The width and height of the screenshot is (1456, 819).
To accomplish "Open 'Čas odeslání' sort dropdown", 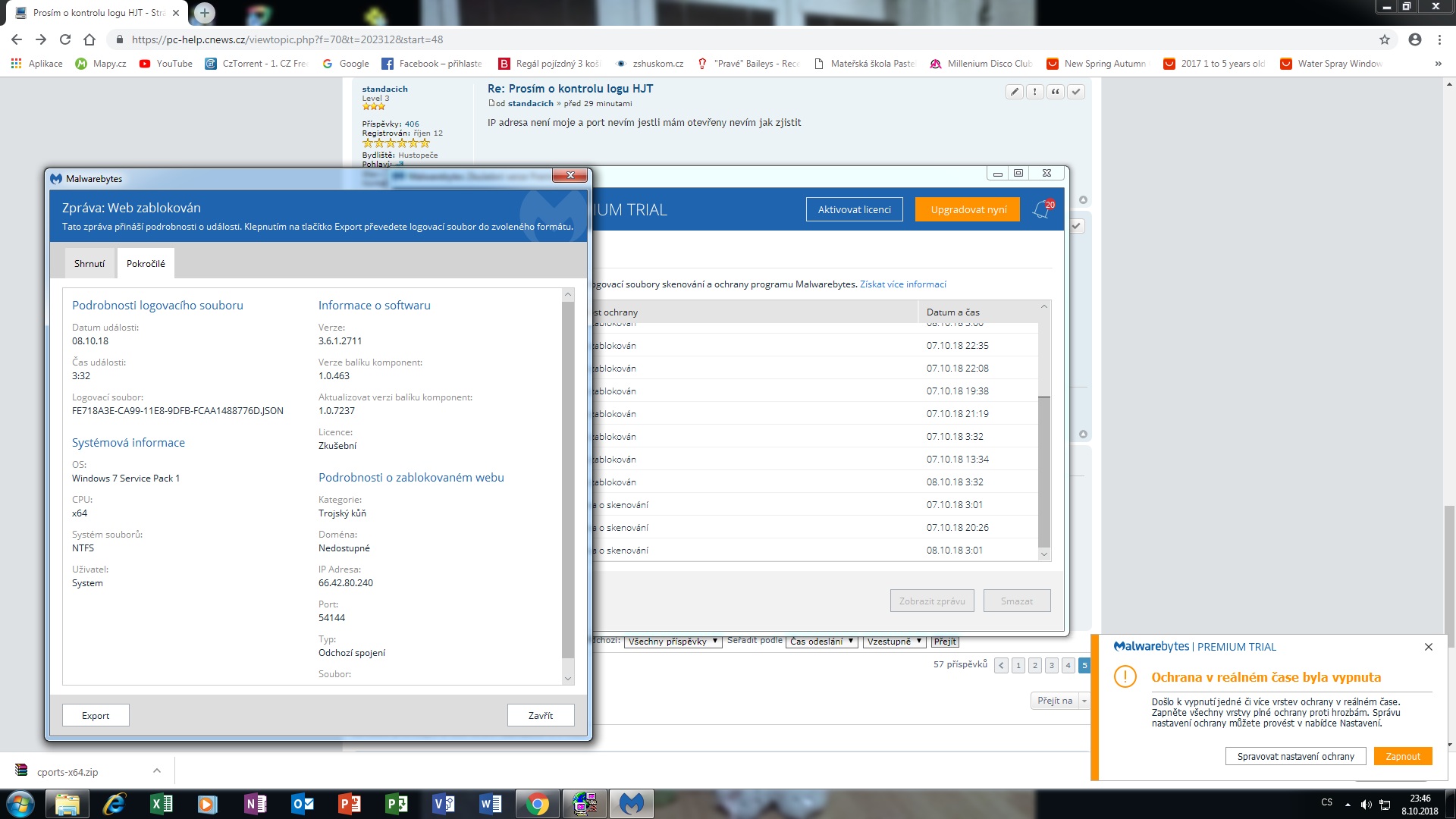I will [821, 642].
